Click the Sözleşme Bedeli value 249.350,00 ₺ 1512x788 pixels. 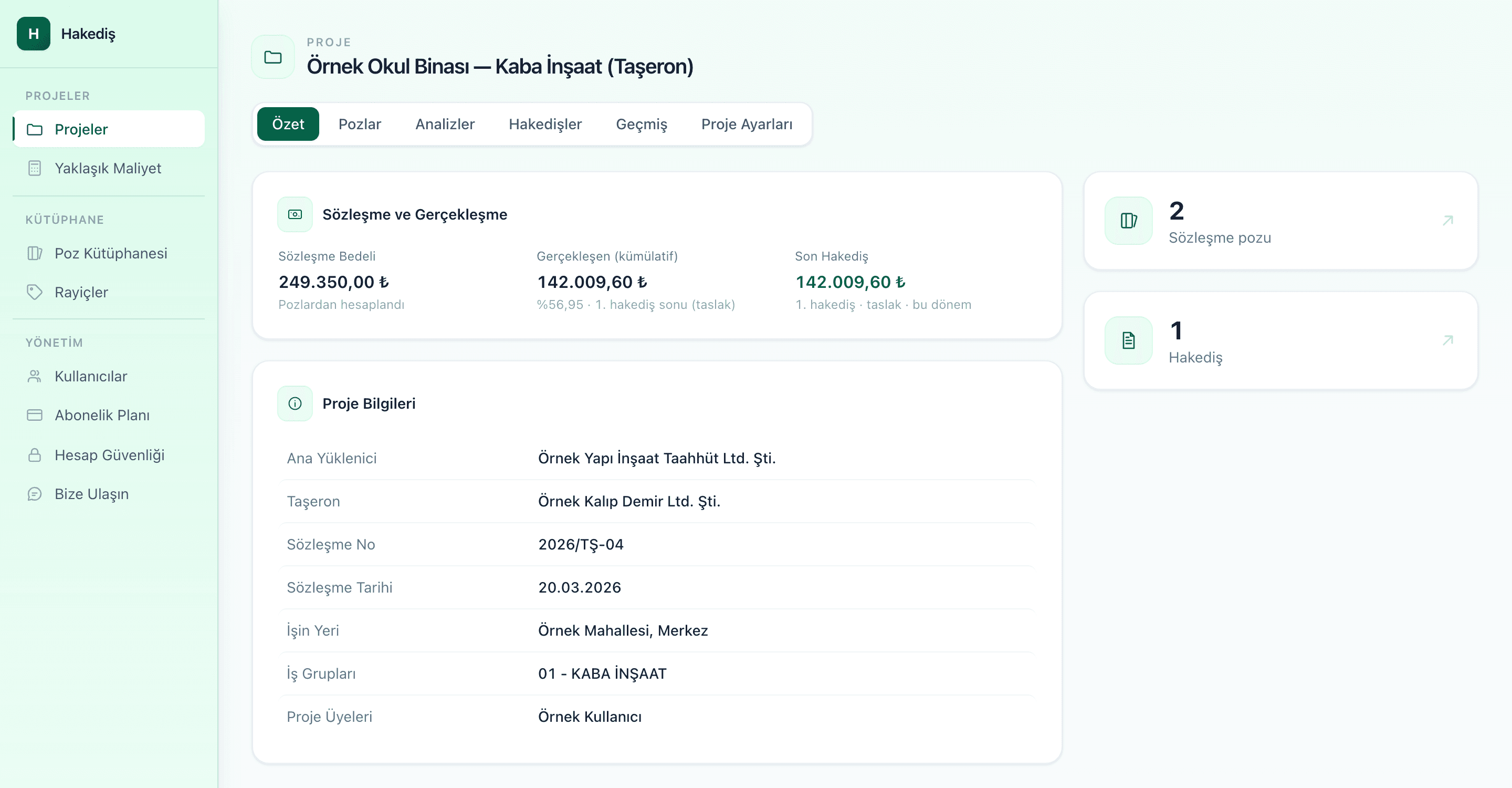point(333,282)
